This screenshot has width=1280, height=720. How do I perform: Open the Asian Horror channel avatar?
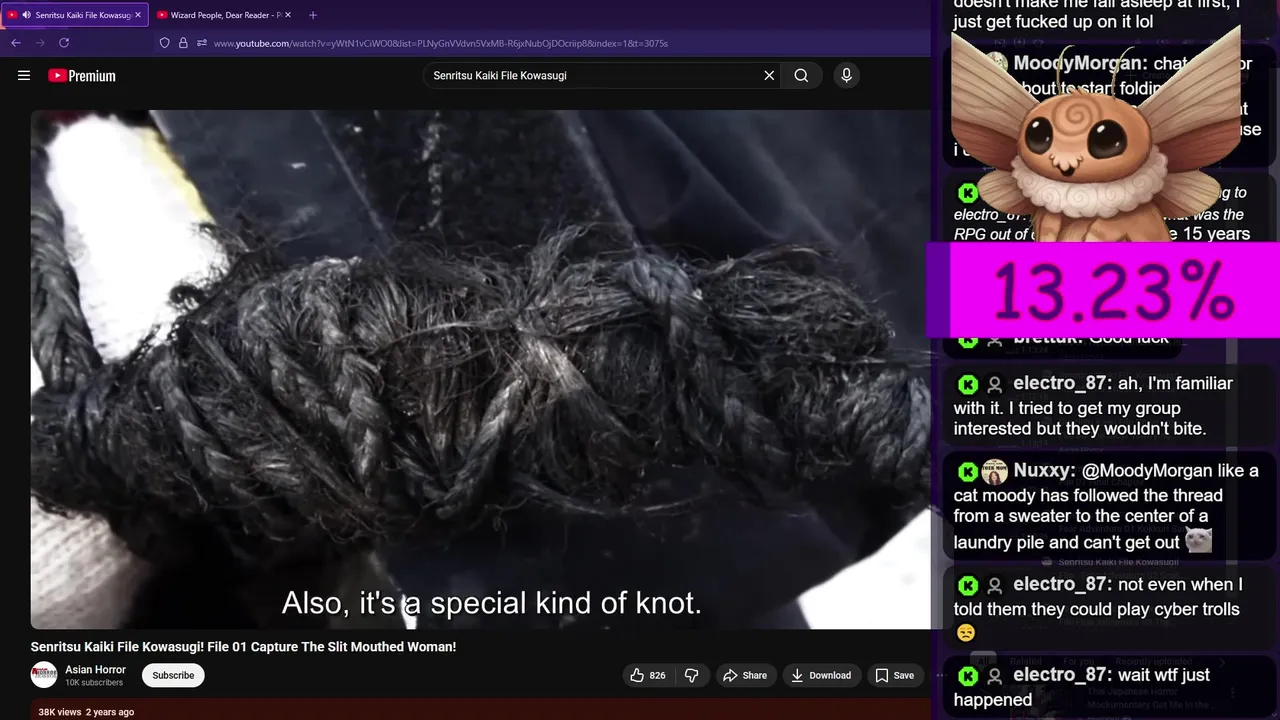click(x=44, y=675)
